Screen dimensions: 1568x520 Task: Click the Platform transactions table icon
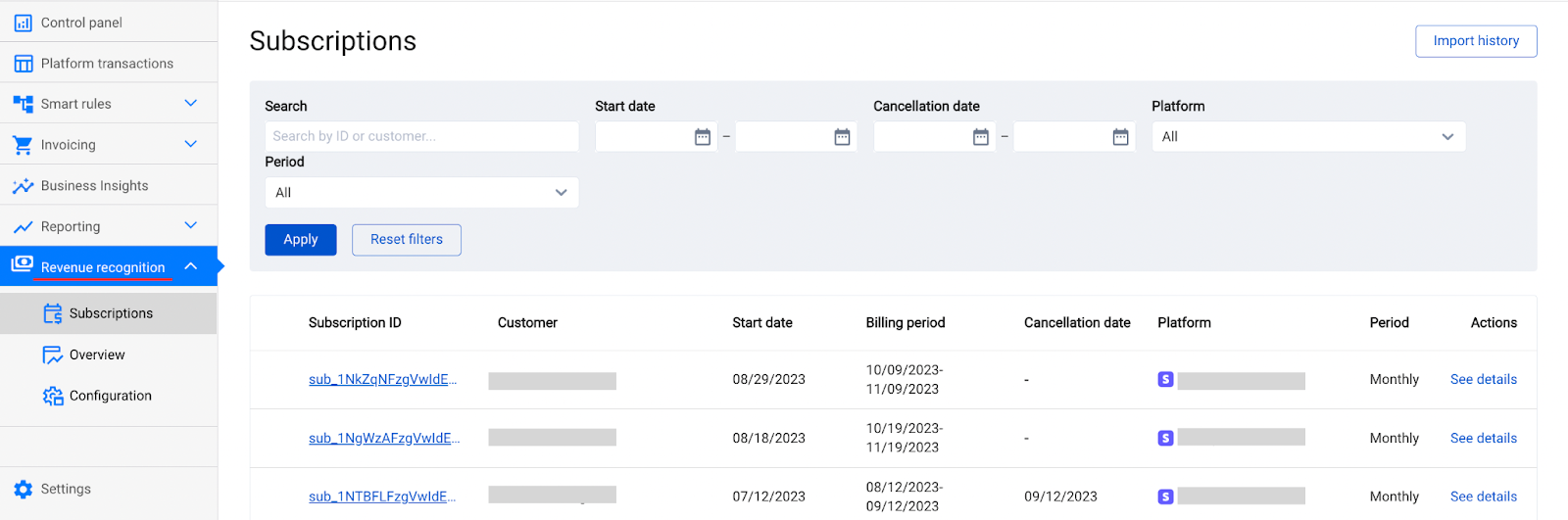(23, 64)
